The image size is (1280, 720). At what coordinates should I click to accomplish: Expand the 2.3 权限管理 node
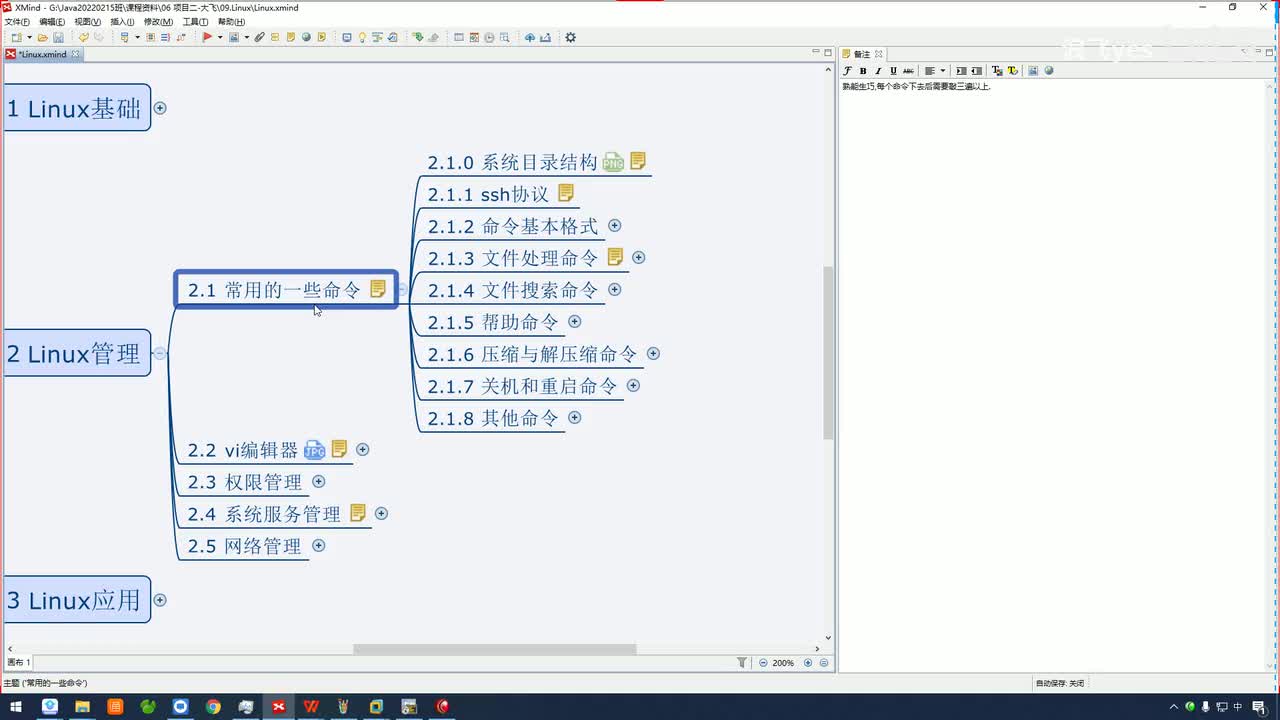[319, 481]
